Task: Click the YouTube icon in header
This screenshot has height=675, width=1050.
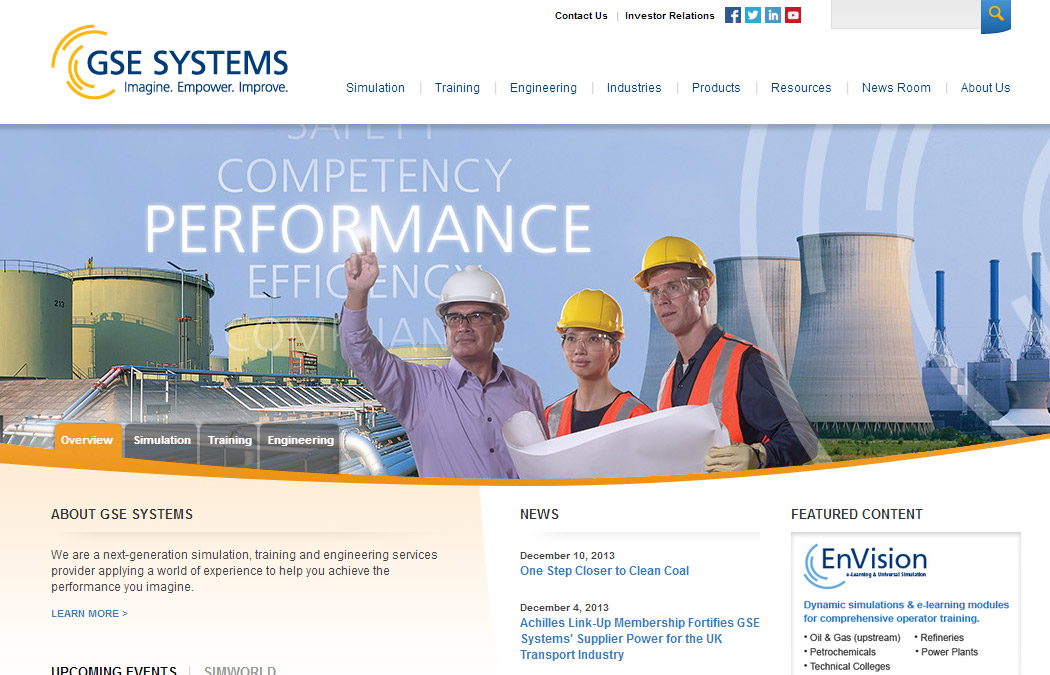Action: 793,15
